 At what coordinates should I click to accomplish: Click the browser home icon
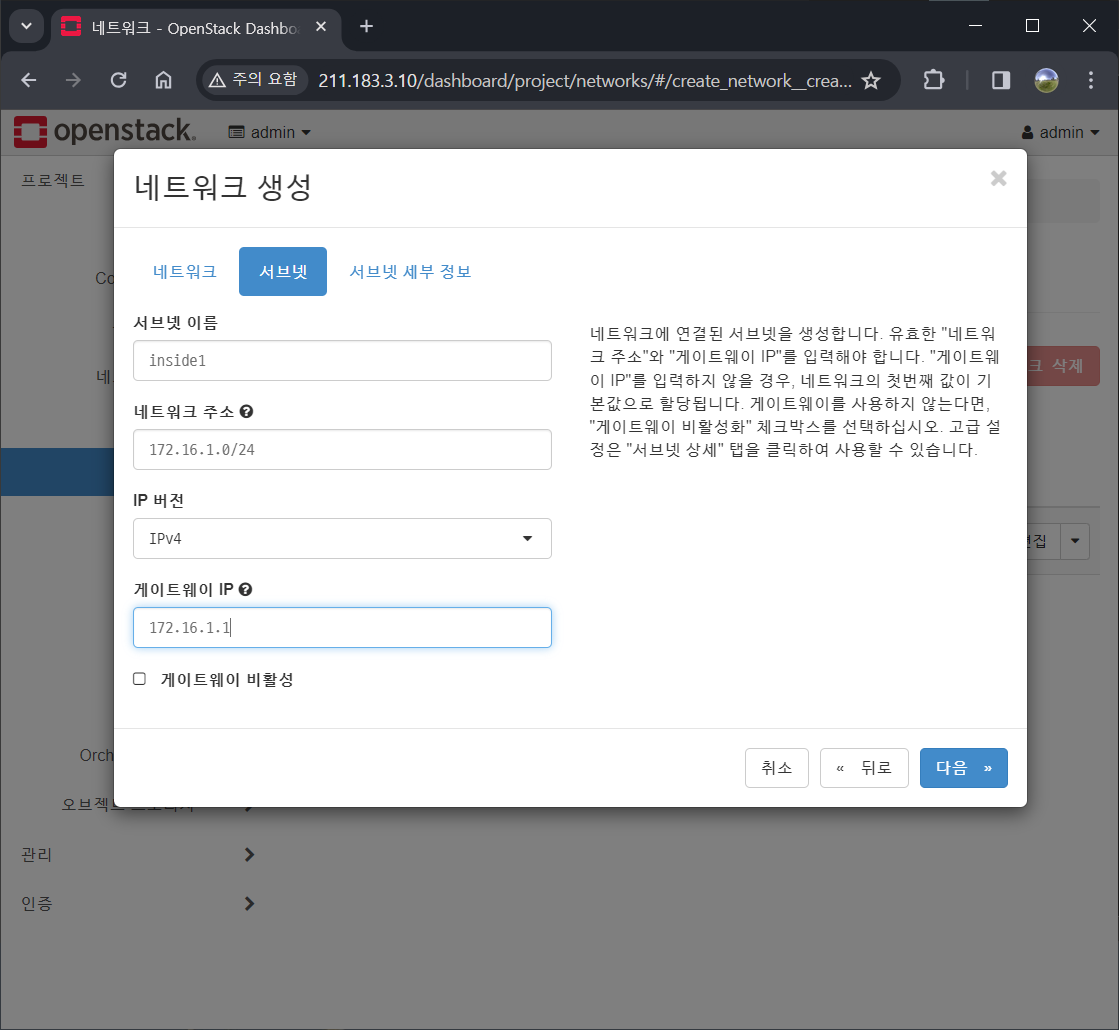[163, 80]
